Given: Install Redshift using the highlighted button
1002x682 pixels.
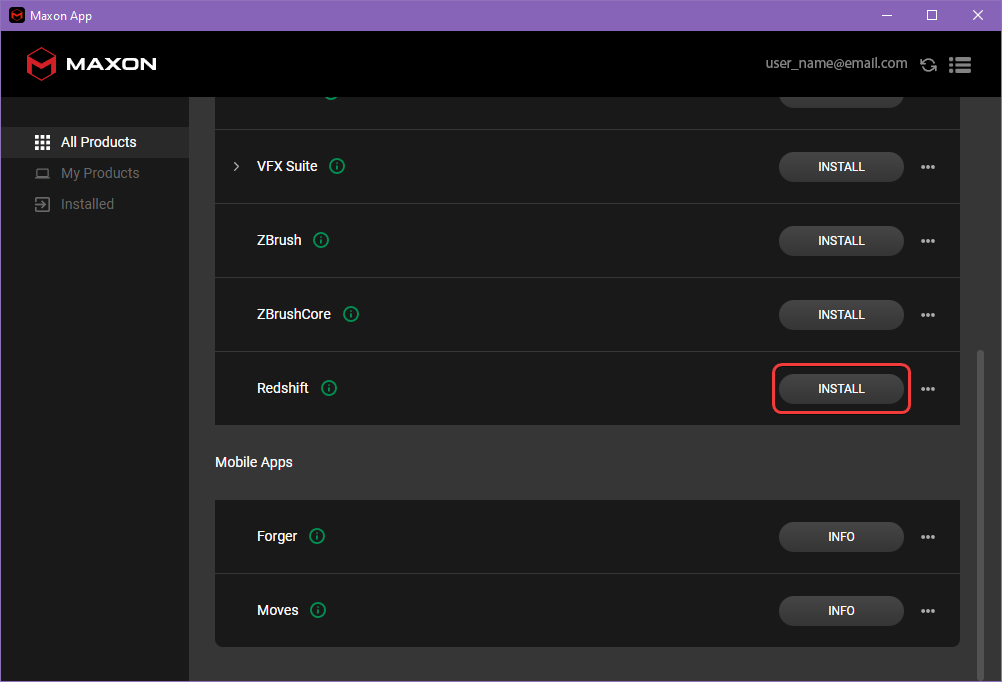Looking at the screenshot, I should click(841, 389).
